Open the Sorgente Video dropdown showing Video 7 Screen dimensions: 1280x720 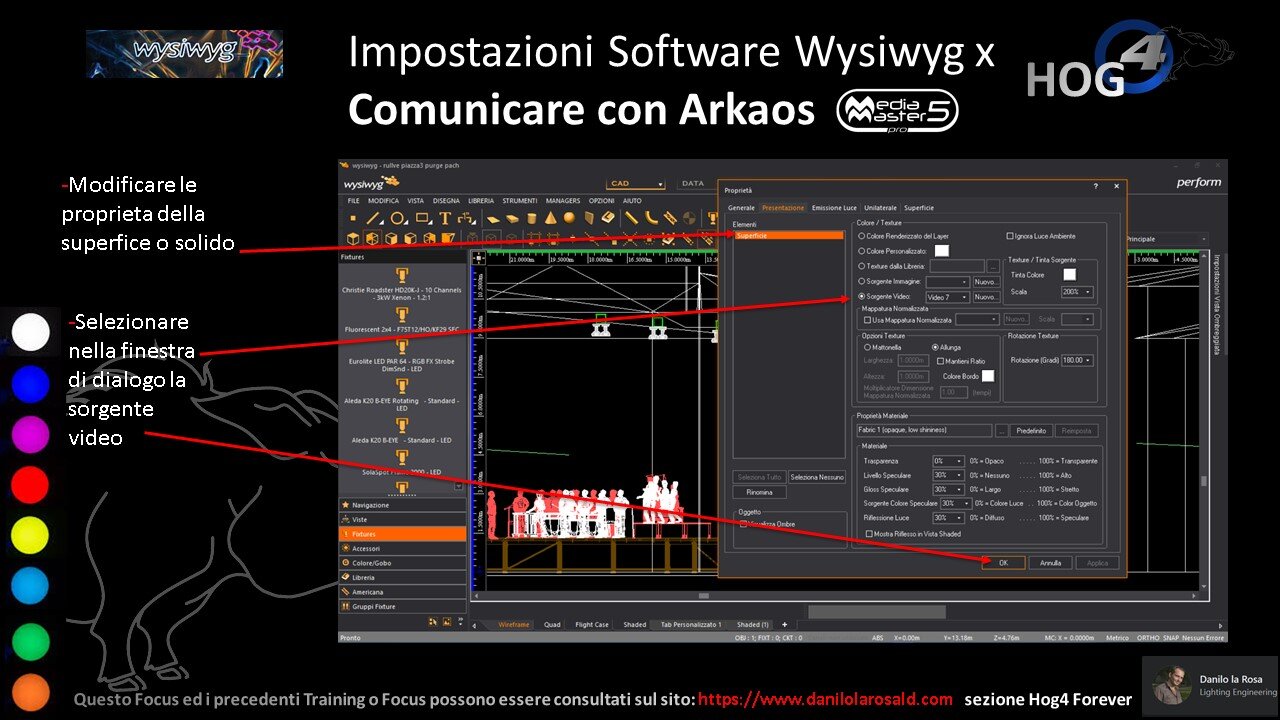(948, 297)
